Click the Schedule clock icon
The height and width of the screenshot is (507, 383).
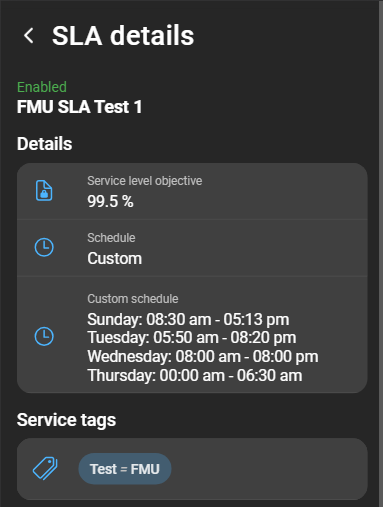tap(44, 247)
